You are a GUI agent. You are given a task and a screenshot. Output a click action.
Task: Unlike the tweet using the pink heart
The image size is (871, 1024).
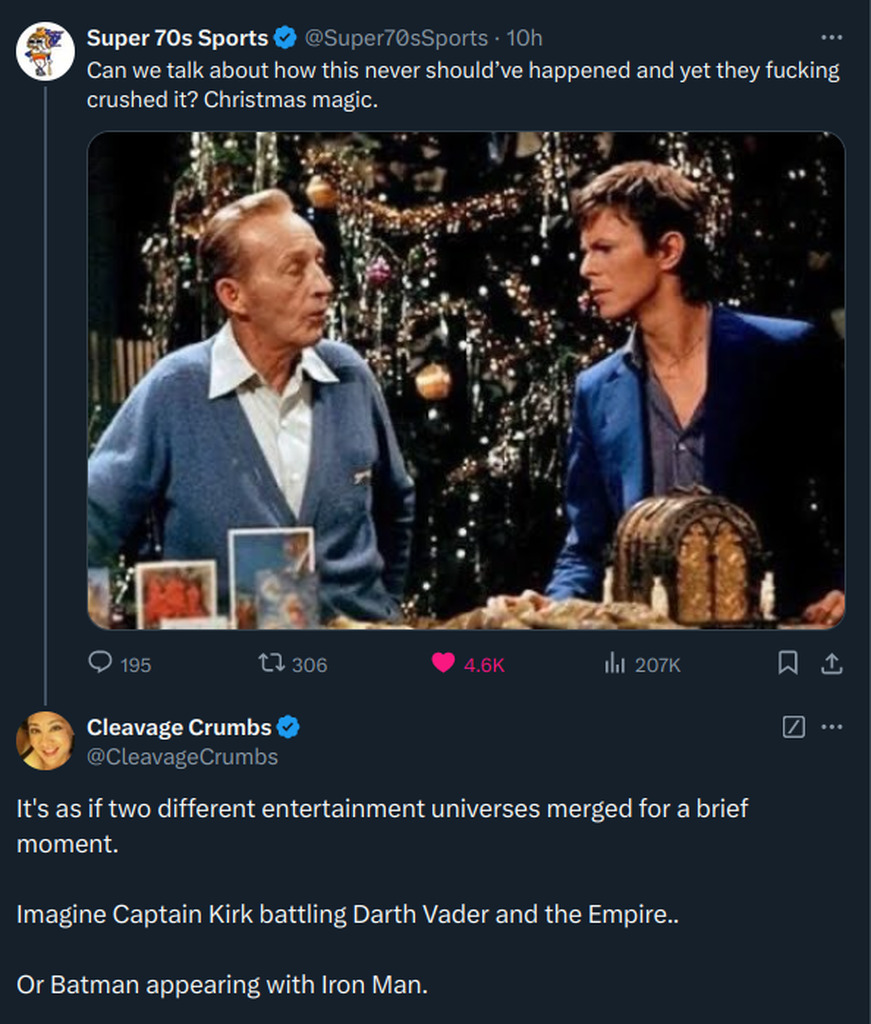tap(443, 663)
